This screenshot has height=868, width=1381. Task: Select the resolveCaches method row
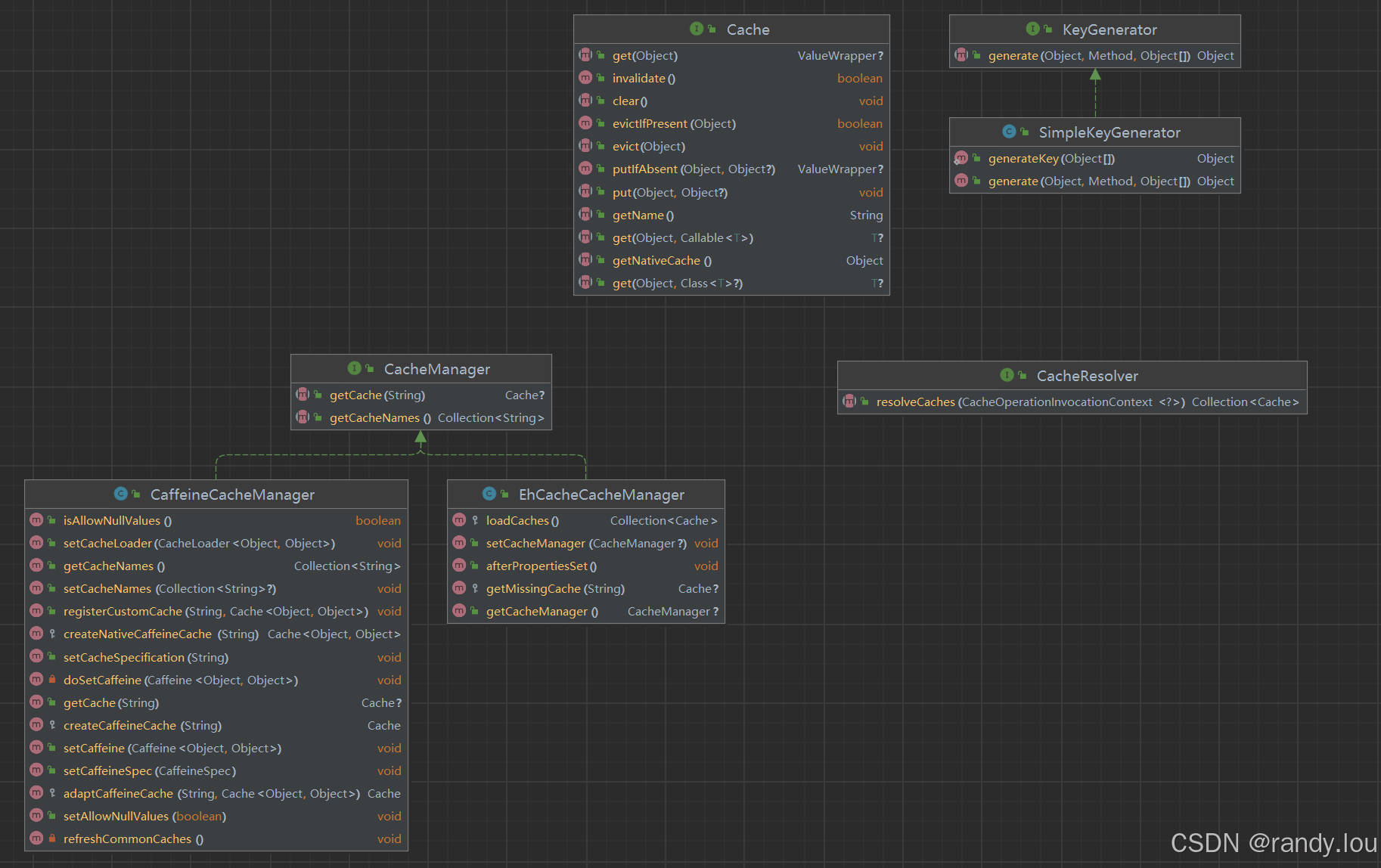915,402
